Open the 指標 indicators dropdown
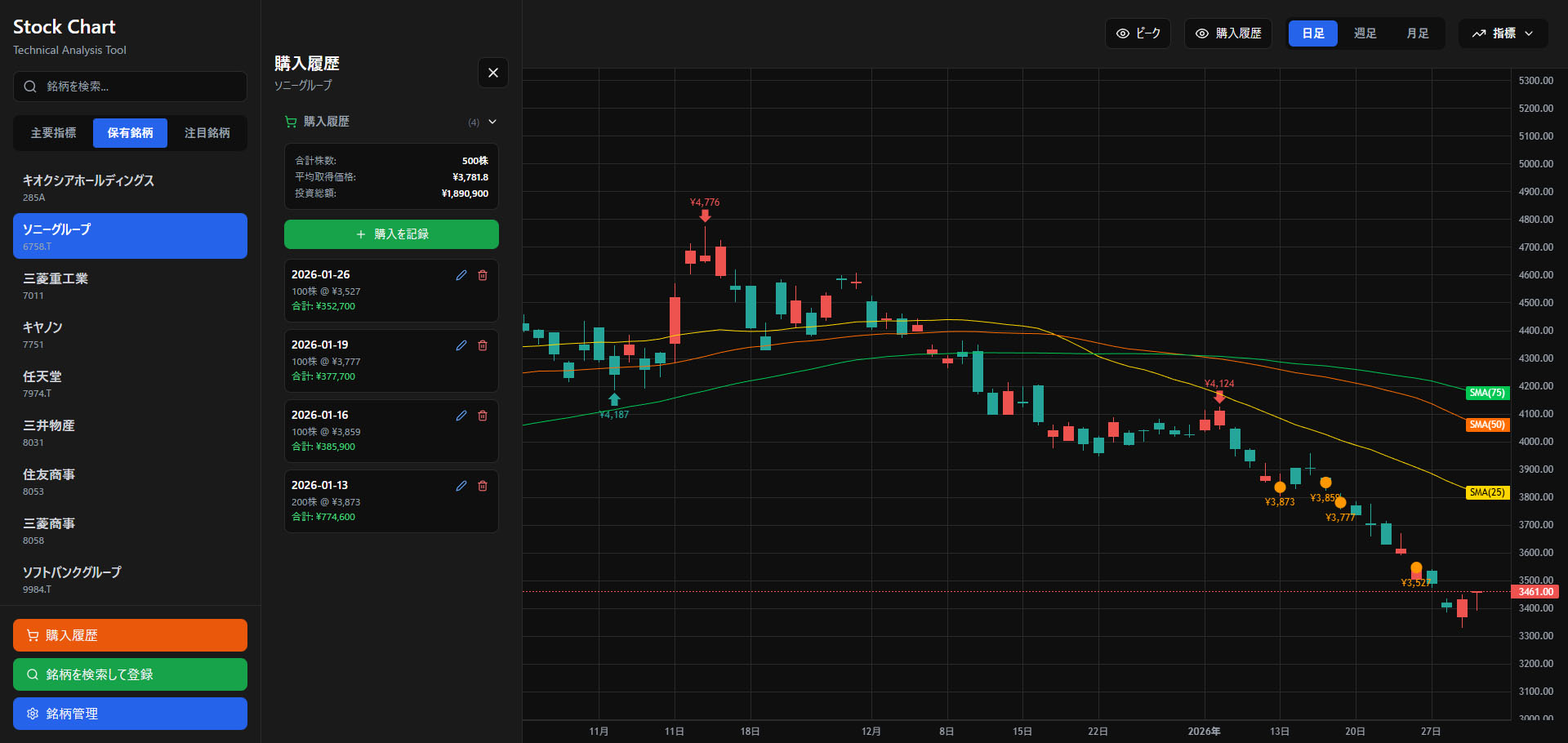 [x=1503, y=33]
